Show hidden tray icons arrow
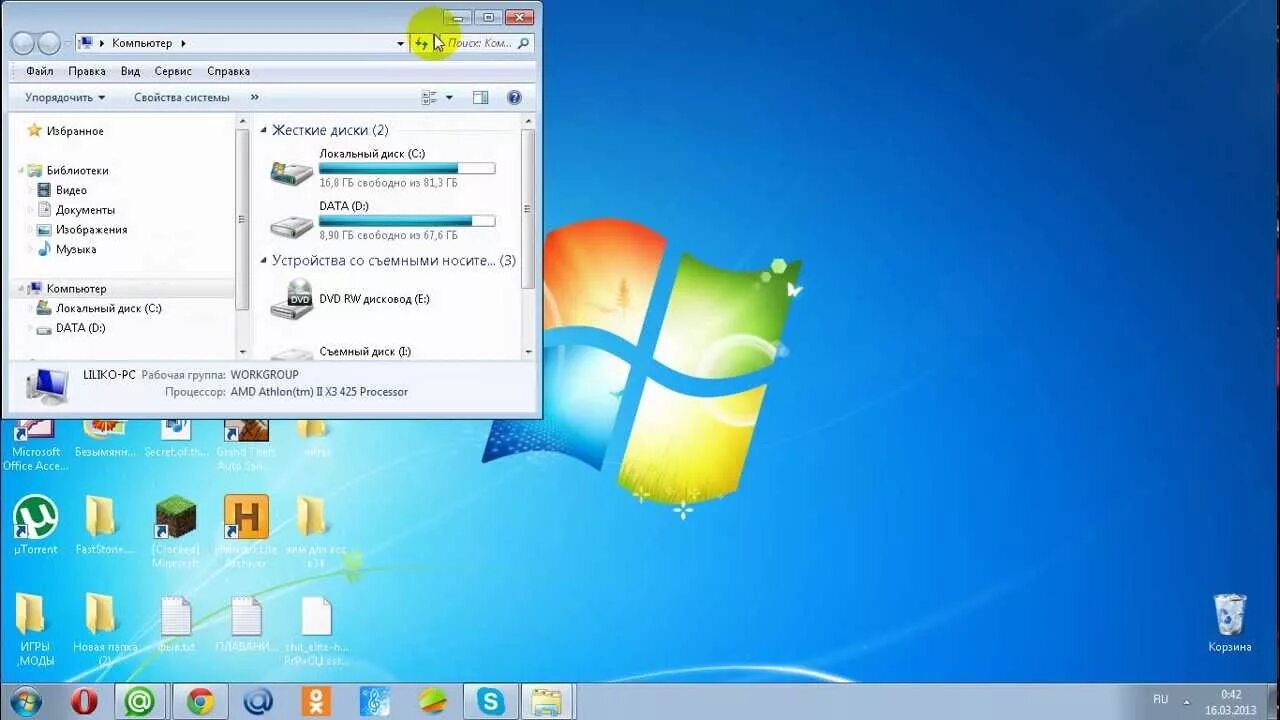 (1187, 701)
